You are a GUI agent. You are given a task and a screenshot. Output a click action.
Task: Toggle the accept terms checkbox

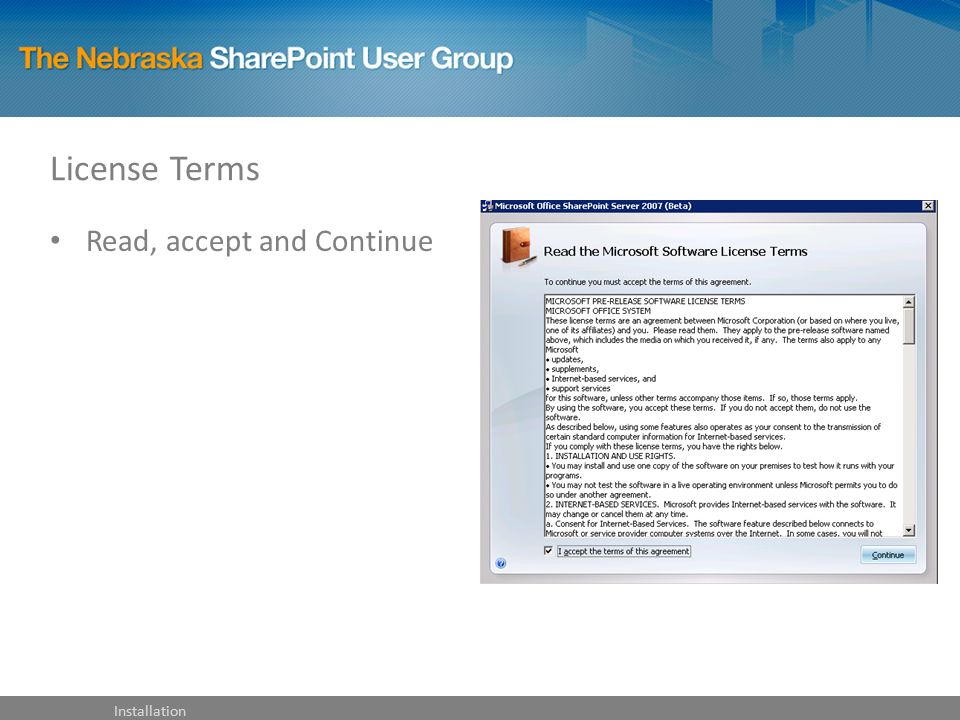coord(549,551)
